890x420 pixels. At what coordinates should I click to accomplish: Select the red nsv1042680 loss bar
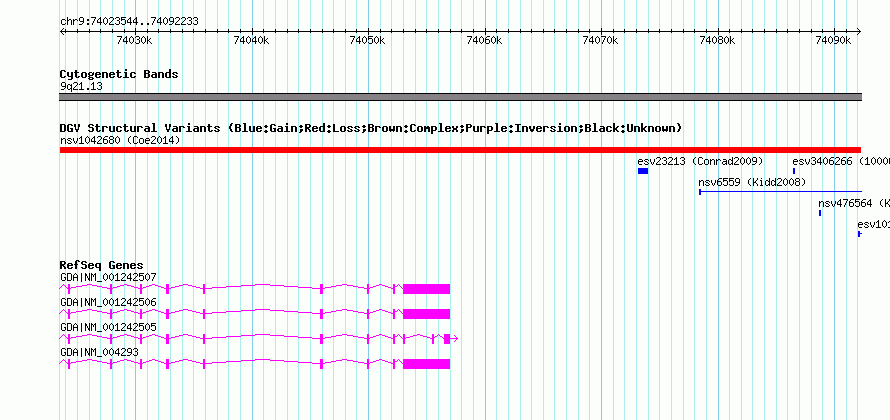coord(460,150)
